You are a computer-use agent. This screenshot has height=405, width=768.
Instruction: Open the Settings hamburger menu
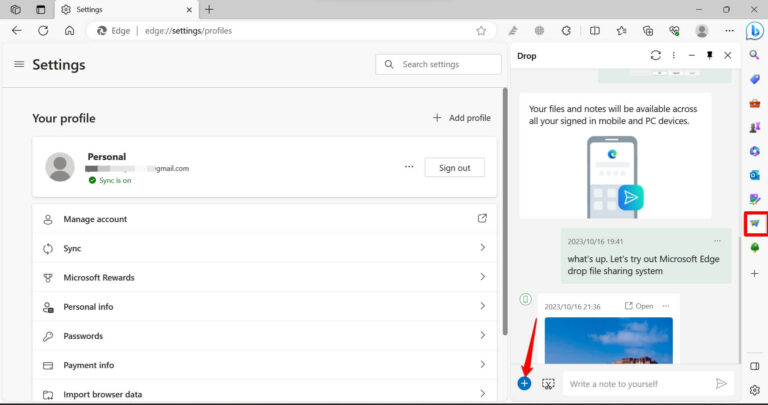point(19,64)
